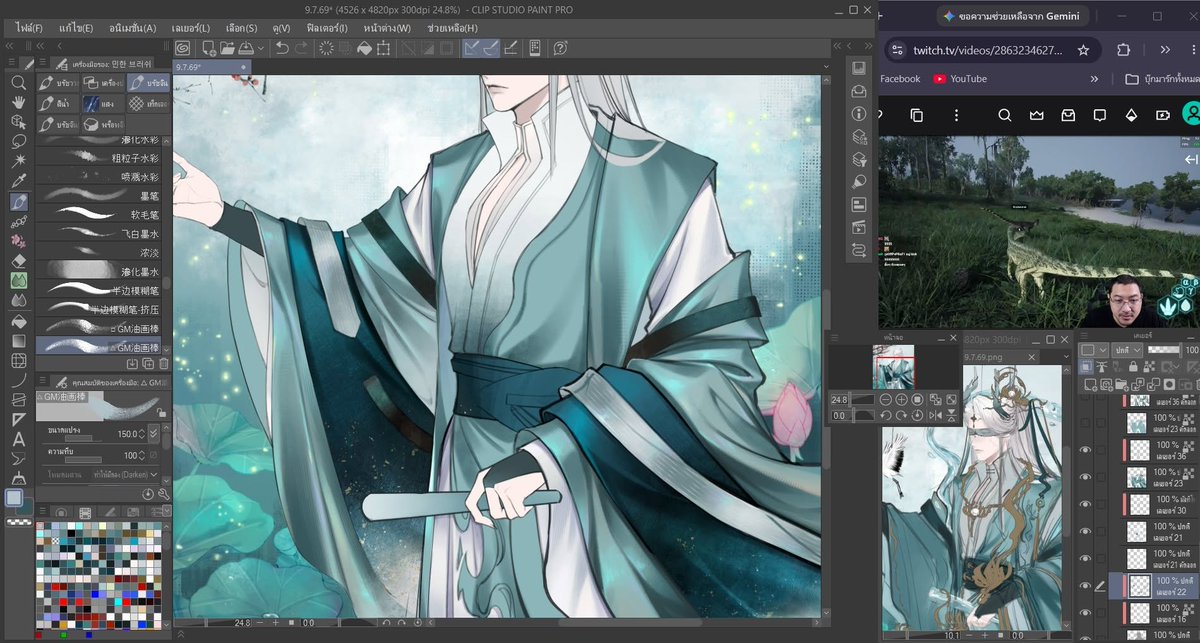Flip horizontal in Navigator panel
The image size is (1200, 643).
(936, 415)
